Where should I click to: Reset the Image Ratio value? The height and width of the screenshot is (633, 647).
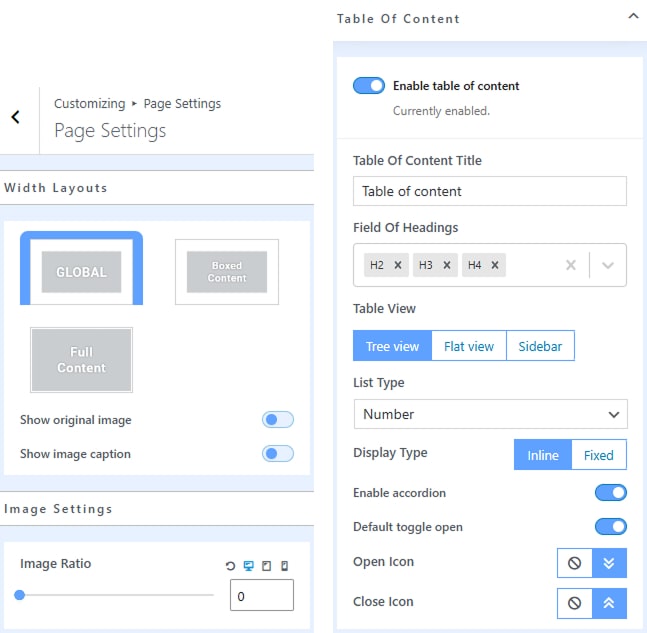[232, 566]
